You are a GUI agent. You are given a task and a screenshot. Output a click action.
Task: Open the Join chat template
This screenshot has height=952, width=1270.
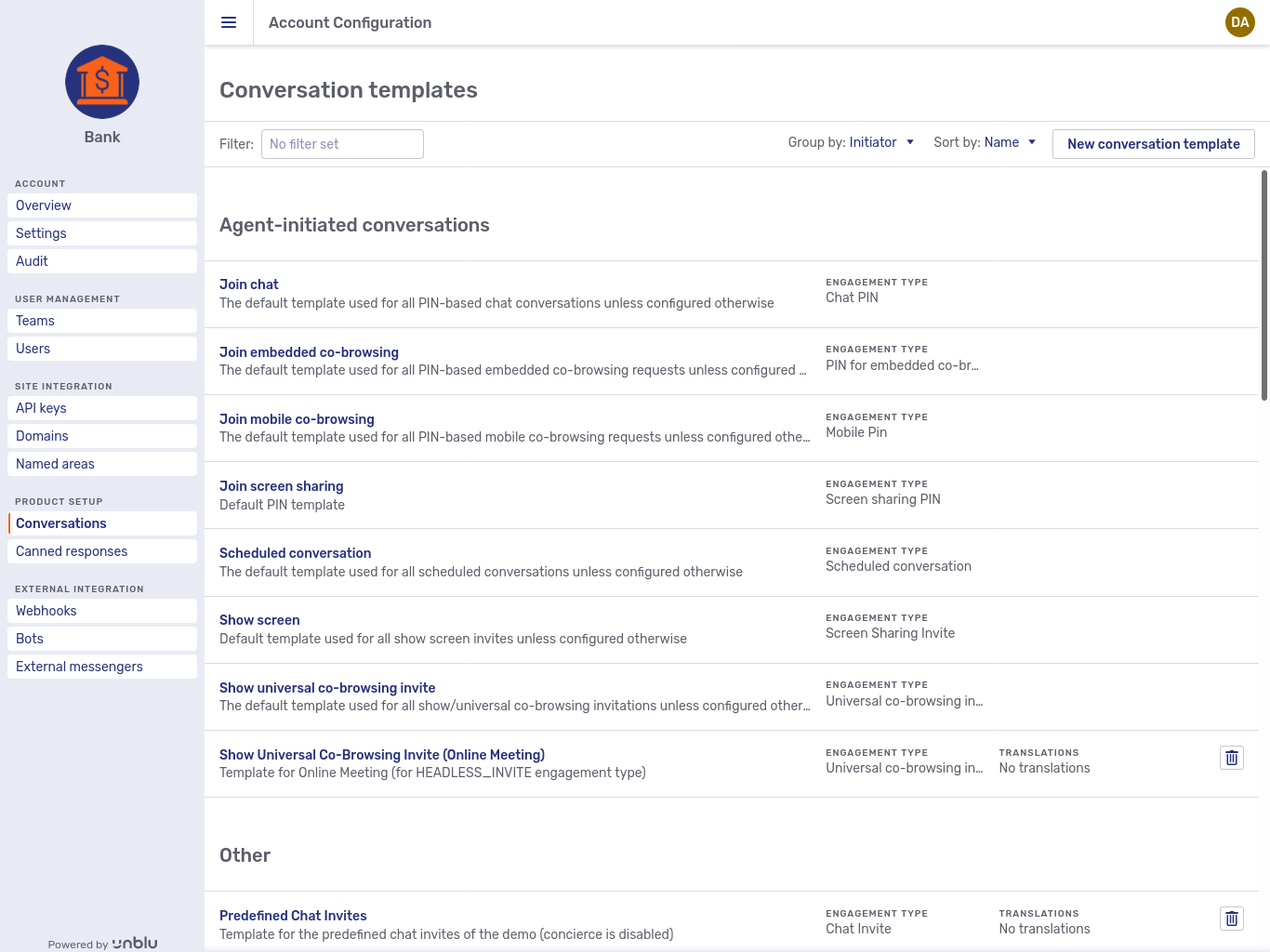point(248,284)
